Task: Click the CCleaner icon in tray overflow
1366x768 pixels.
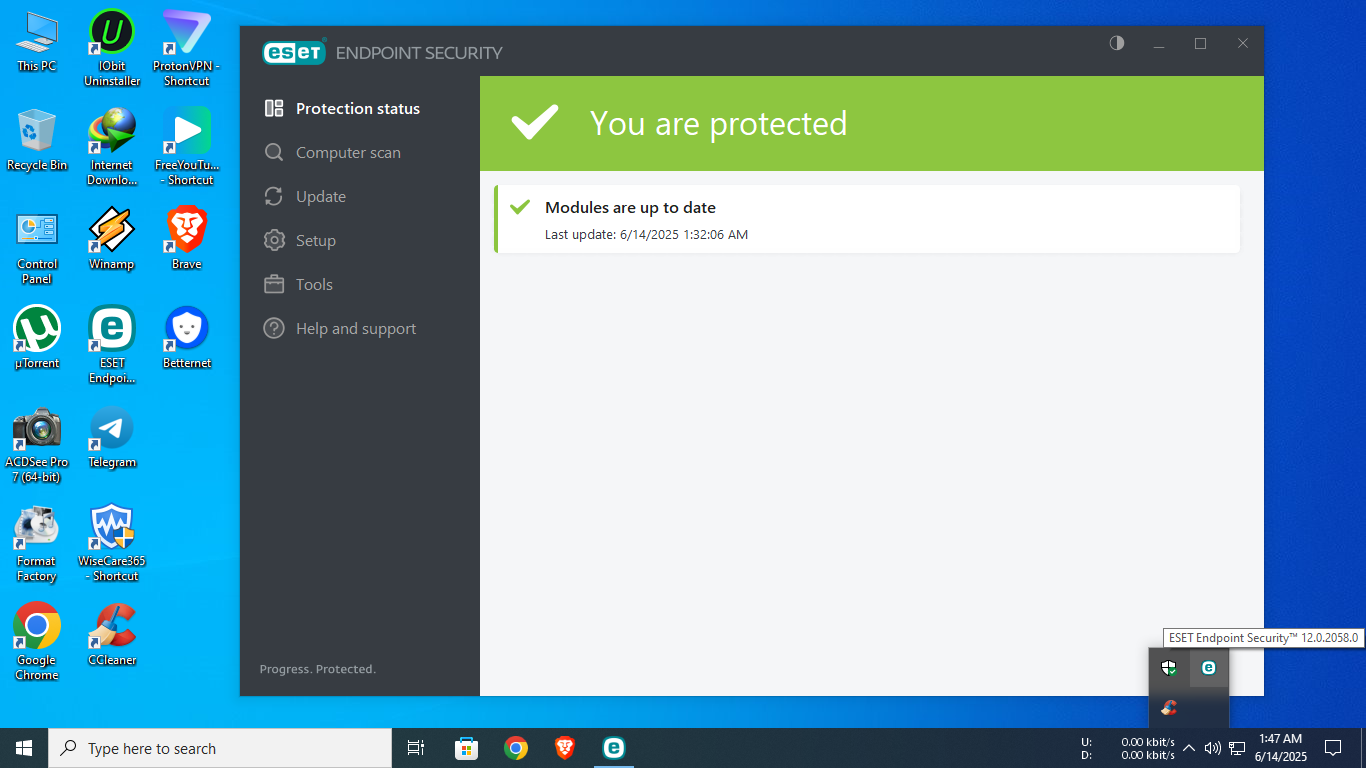Action: [1169, 707]
